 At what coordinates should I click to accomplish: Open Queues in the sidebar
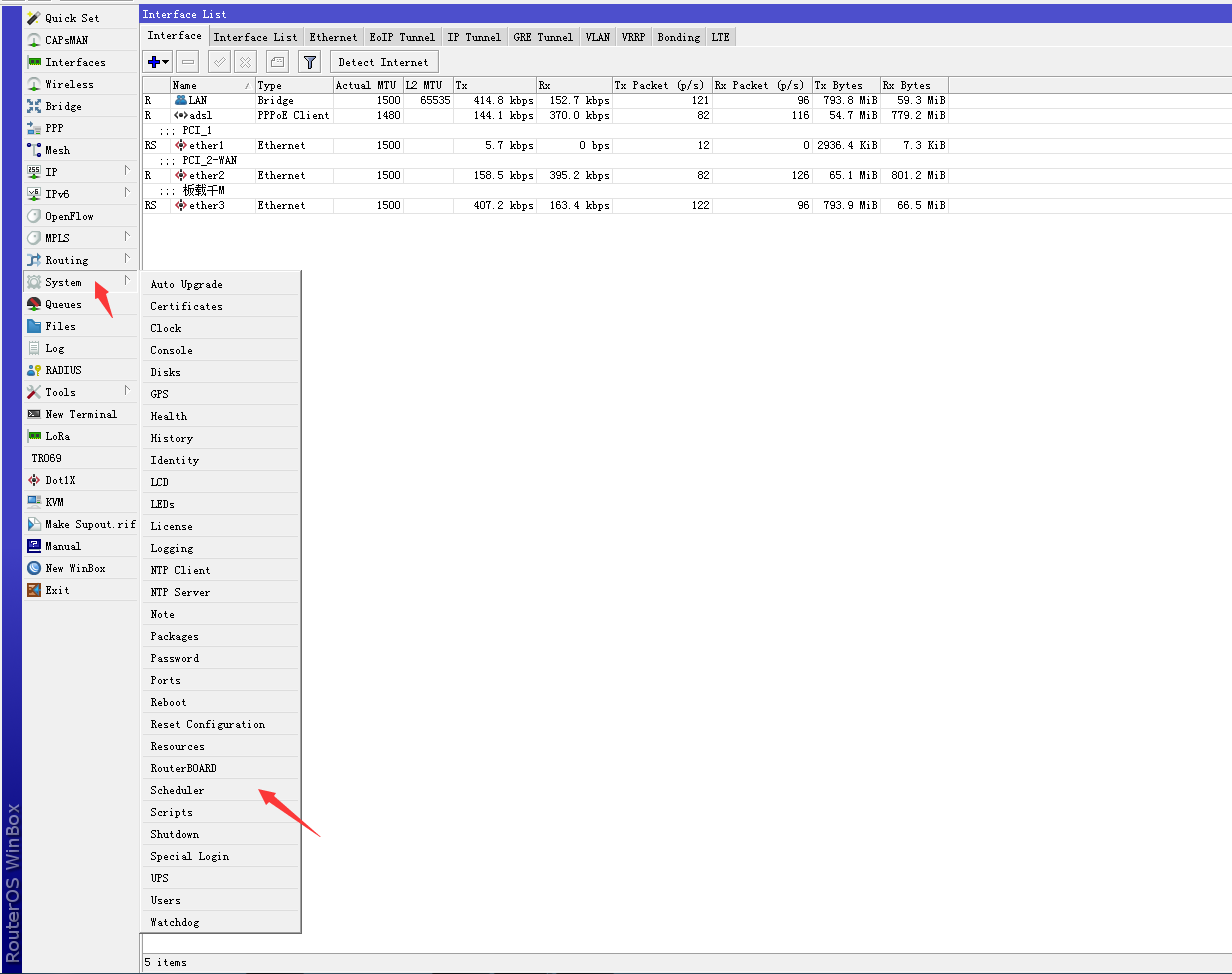point(80,304)
